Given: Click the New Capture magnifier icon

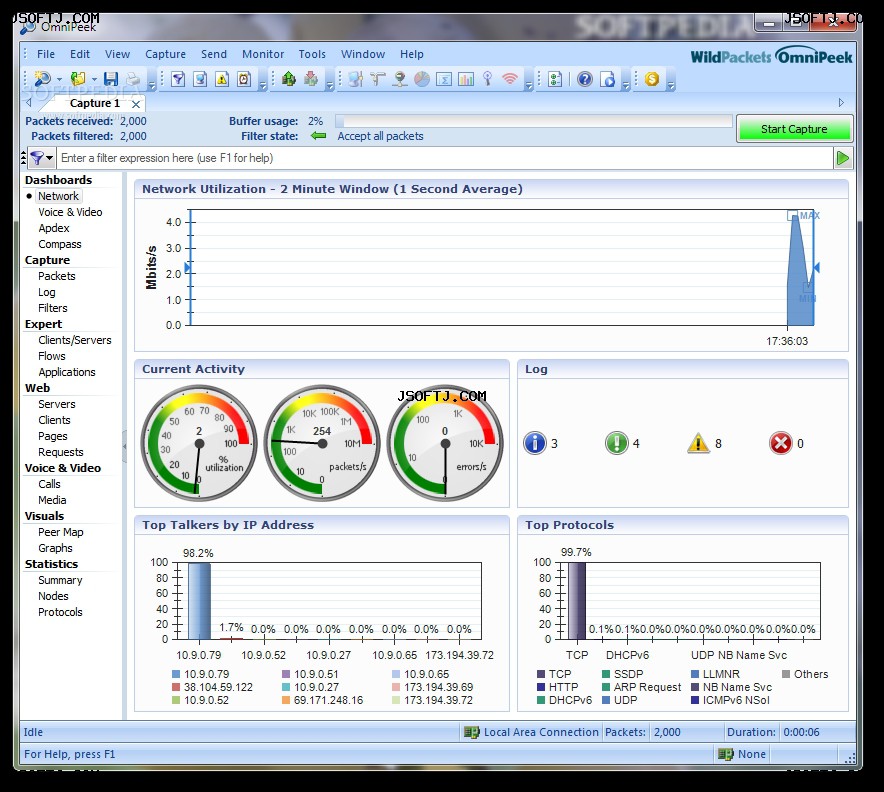Looking at the screenshot, I should (42, 79).
